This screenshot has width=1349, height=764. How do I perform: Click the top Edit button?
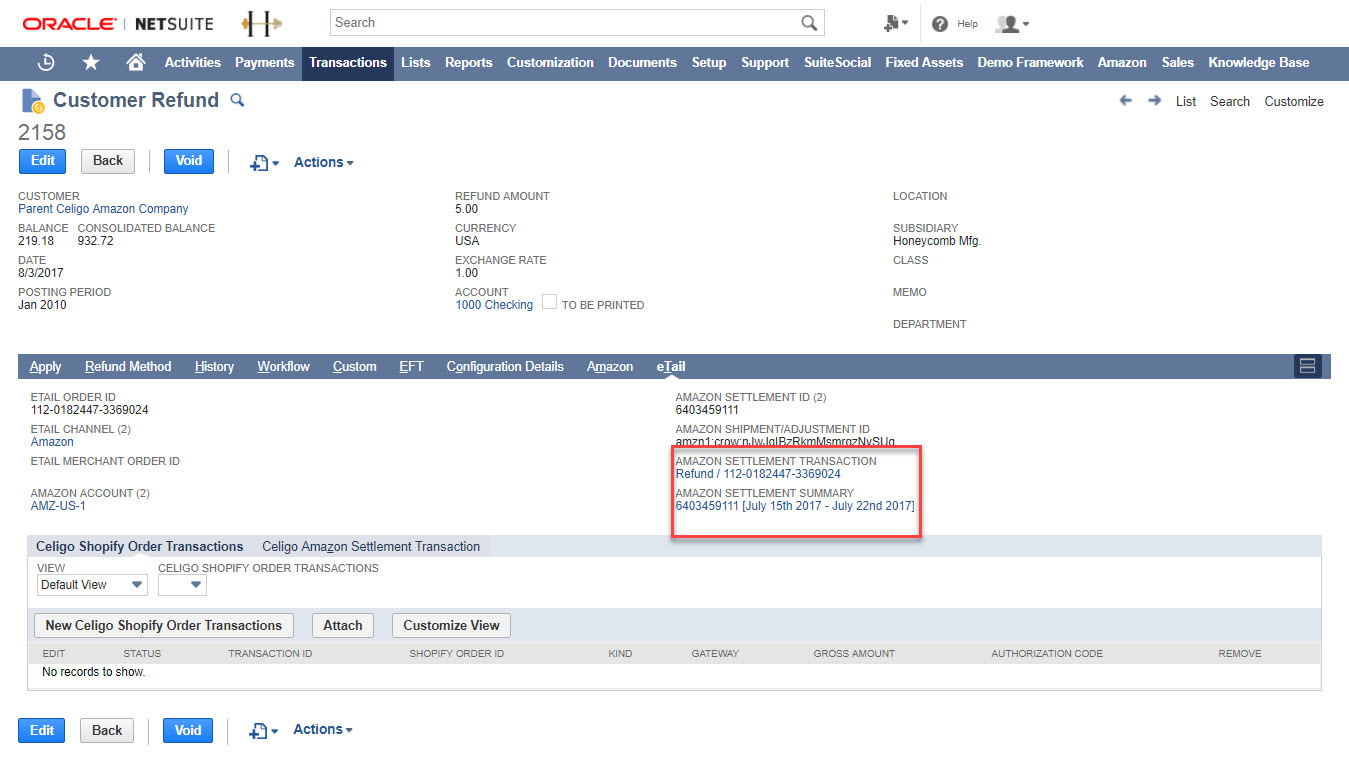[43, 161]
